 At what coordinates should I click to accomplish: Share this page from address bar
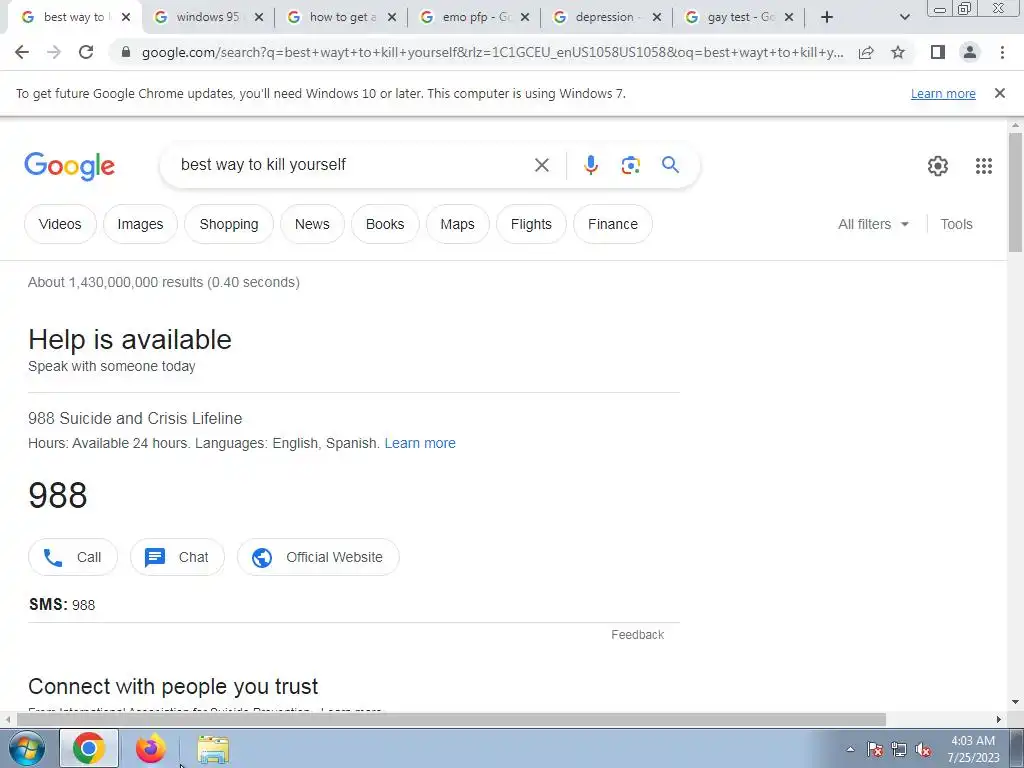866,52
